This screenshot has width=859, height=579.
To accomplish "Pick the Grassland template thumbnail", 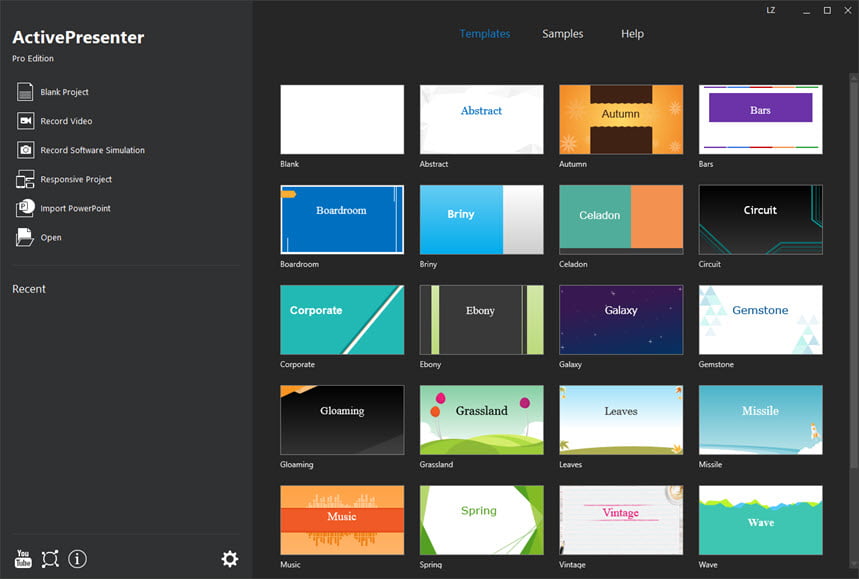I will pyautogui.click(x=482, y=420).
